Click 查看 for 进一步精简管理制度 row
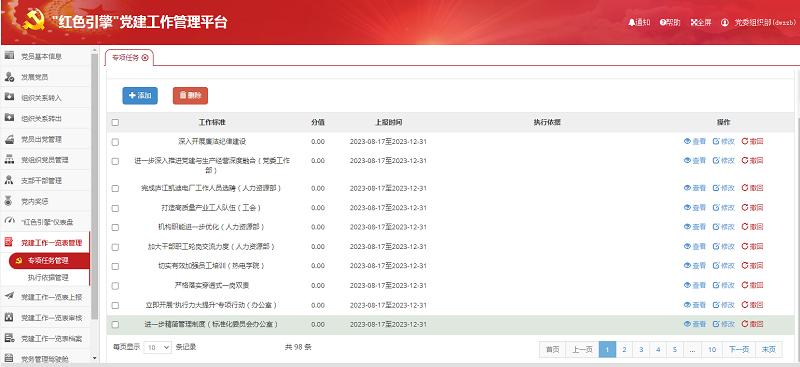The height and width of the screenshot is (367, 800). pyautogui.click(x=695, y=324)
